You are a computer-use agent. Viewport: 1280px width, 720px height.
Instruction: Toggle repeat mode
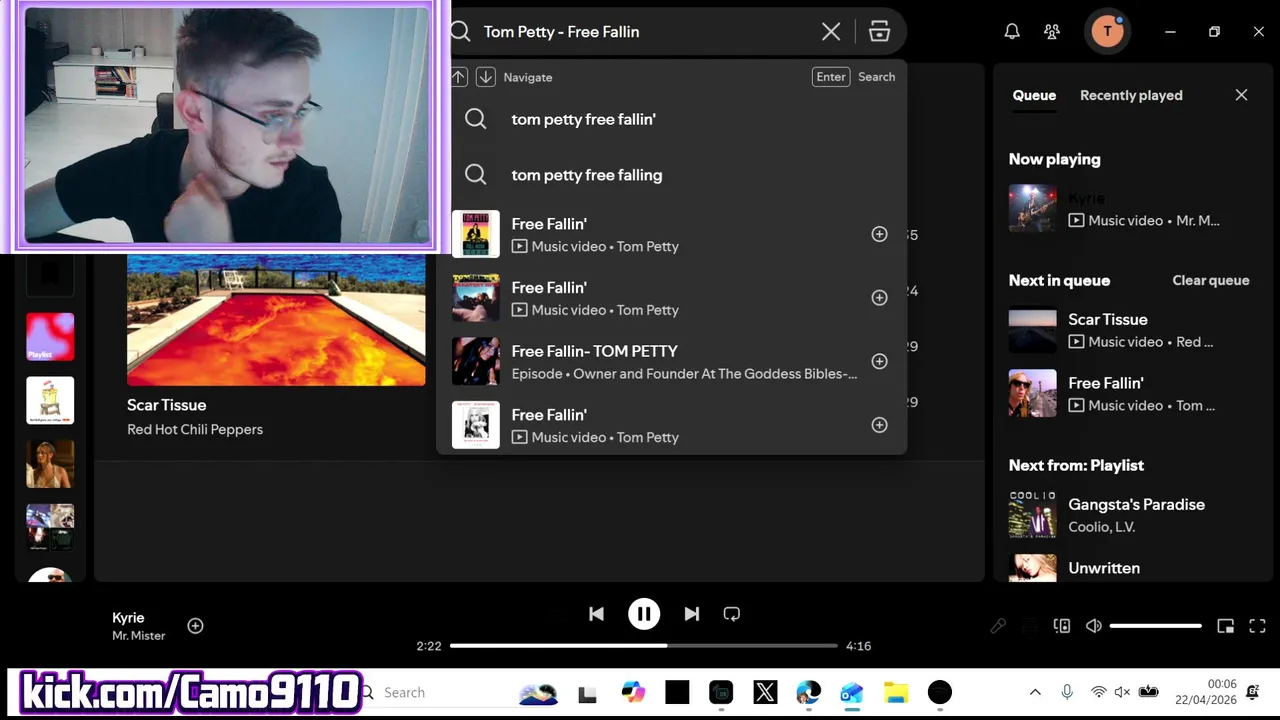tap(732, 614)
